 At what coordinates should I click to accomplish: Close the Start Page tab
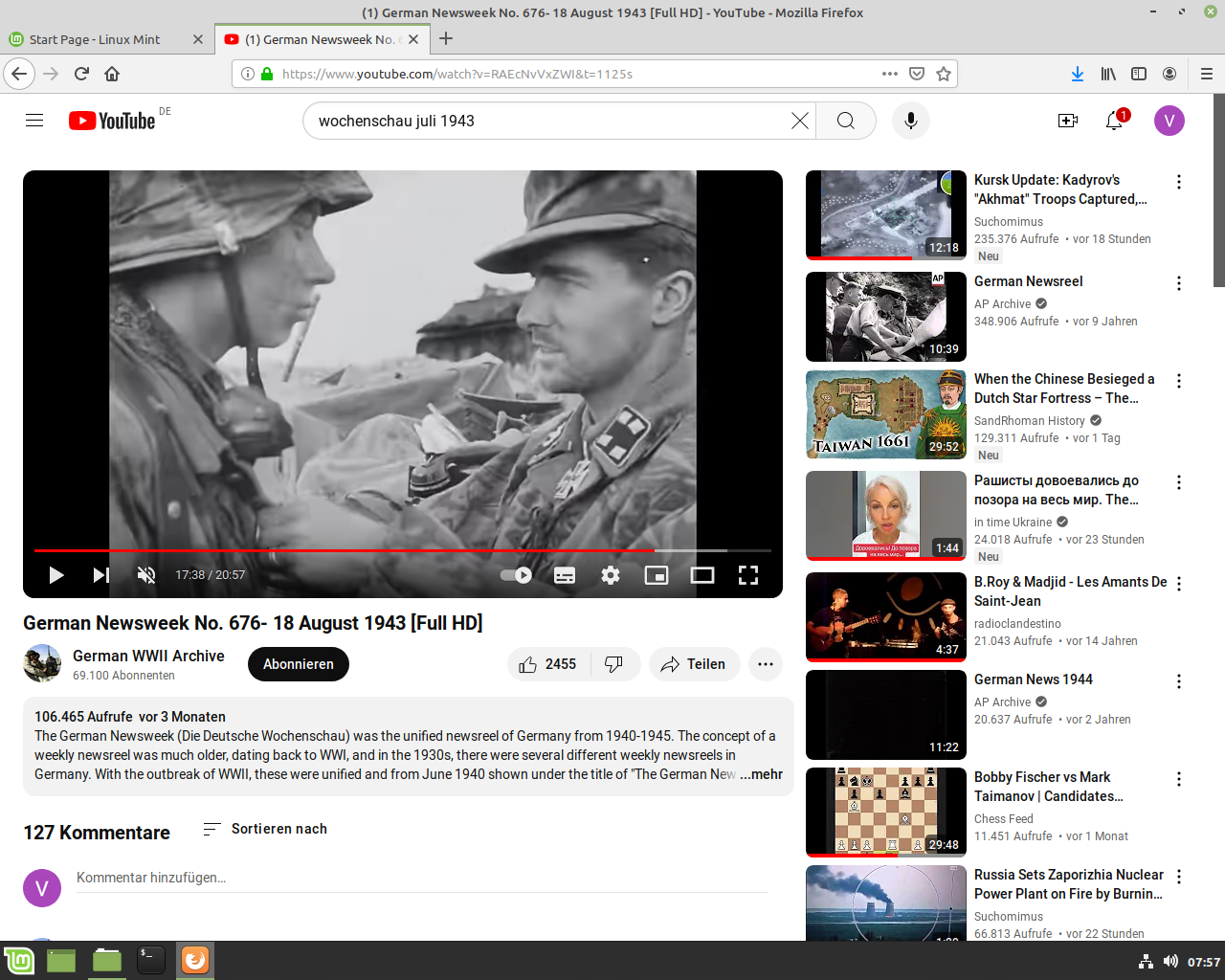tap(198, 39)
